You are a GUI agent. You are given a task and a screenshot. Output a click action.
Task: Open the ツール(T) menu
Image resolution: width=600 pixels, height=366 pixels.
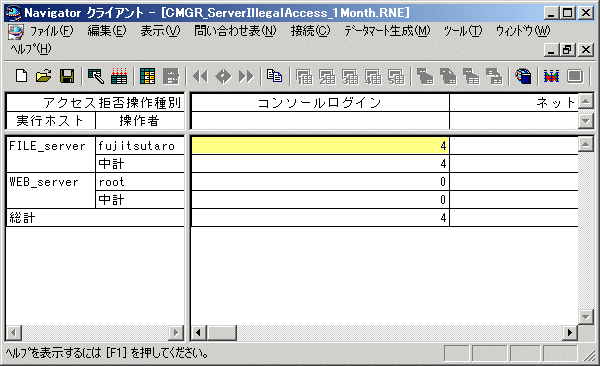pos(463,31)
